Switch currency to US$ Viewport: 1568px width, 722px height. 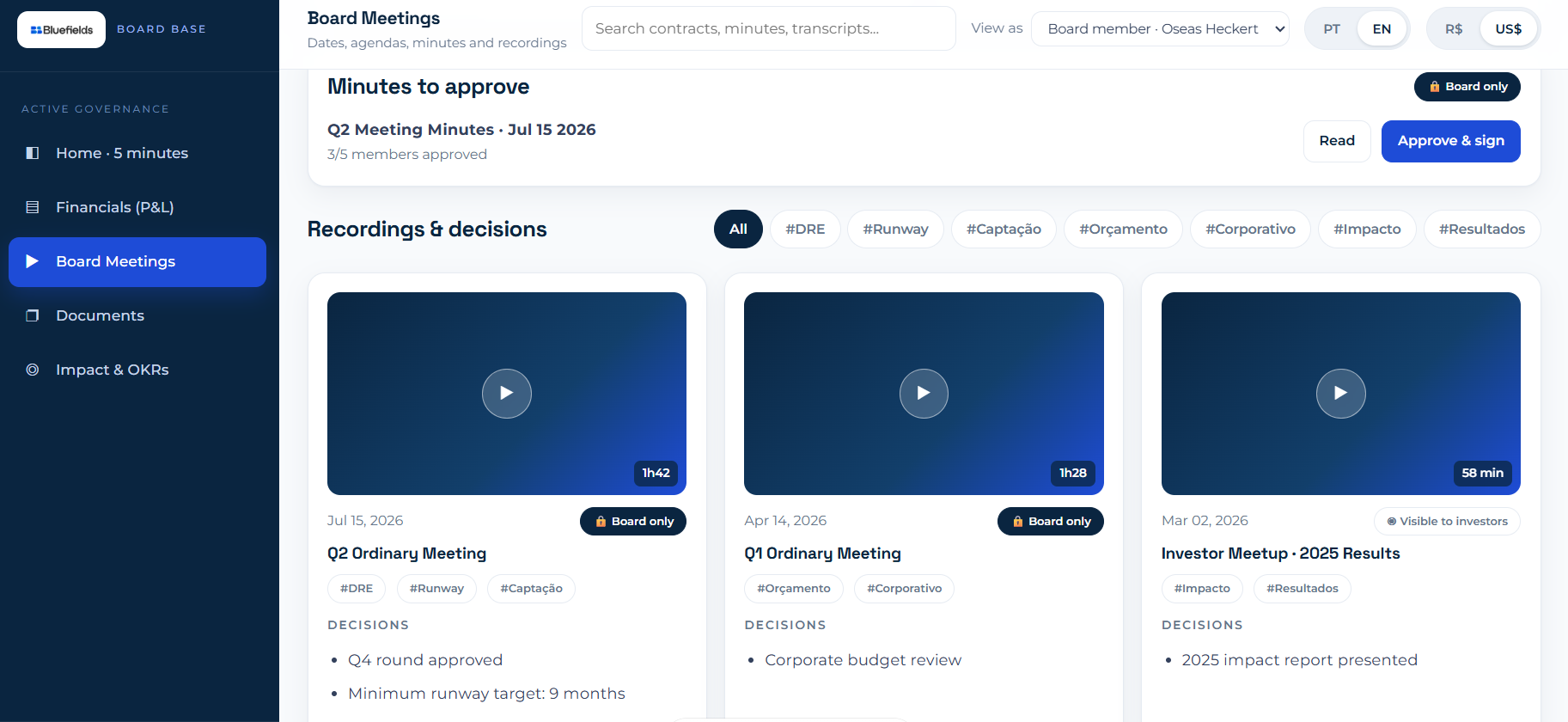coord(1509,29)
